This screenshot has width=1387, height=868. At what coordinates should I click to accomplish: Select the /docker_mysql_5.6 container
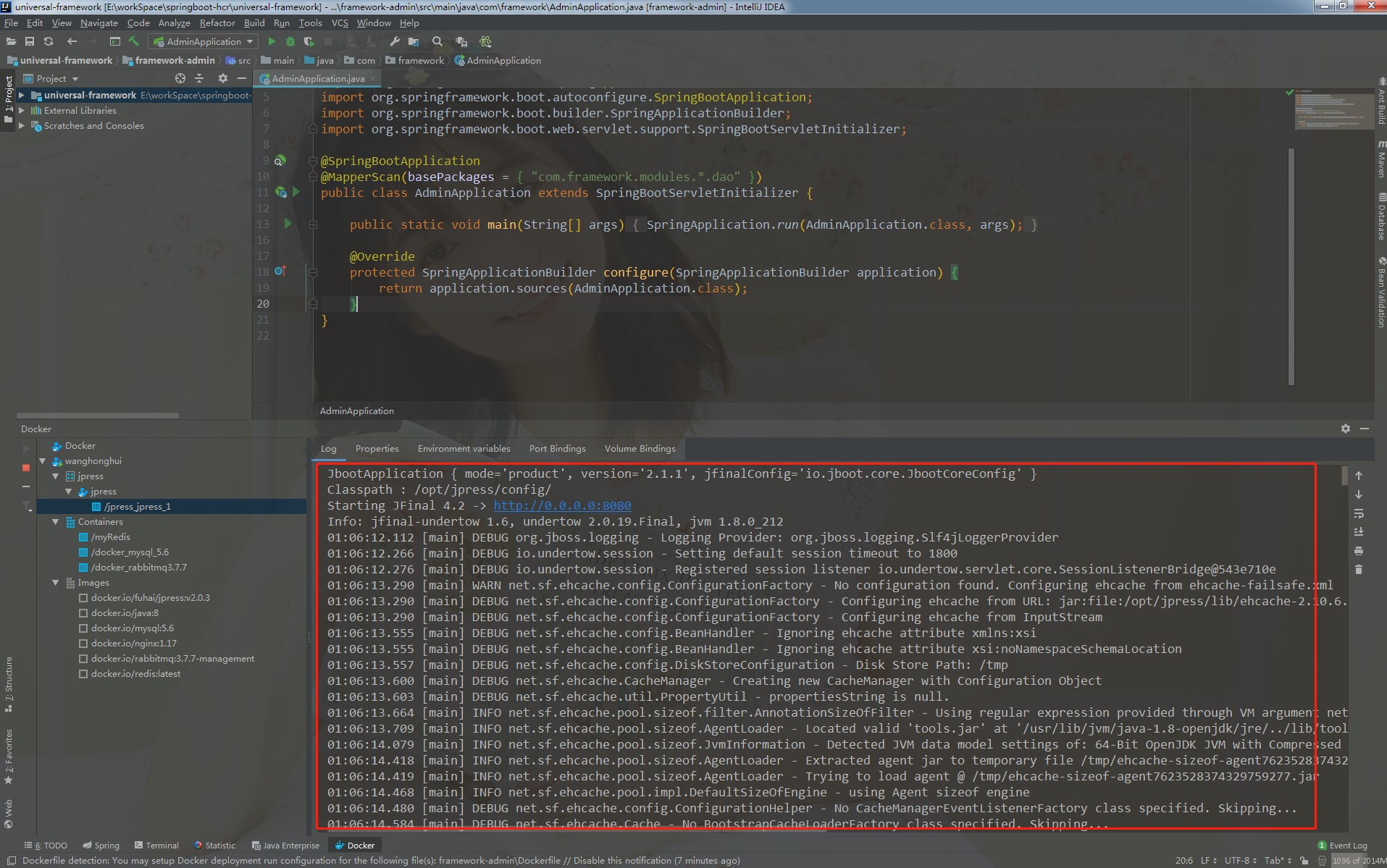(130, 552)
